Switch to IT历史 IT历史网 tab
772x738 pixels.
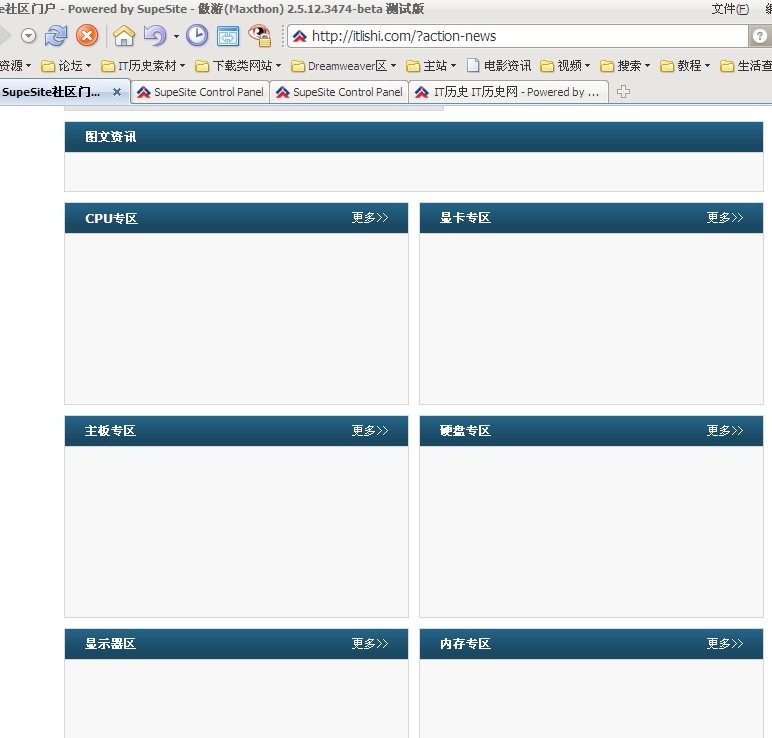pos(509,92)
